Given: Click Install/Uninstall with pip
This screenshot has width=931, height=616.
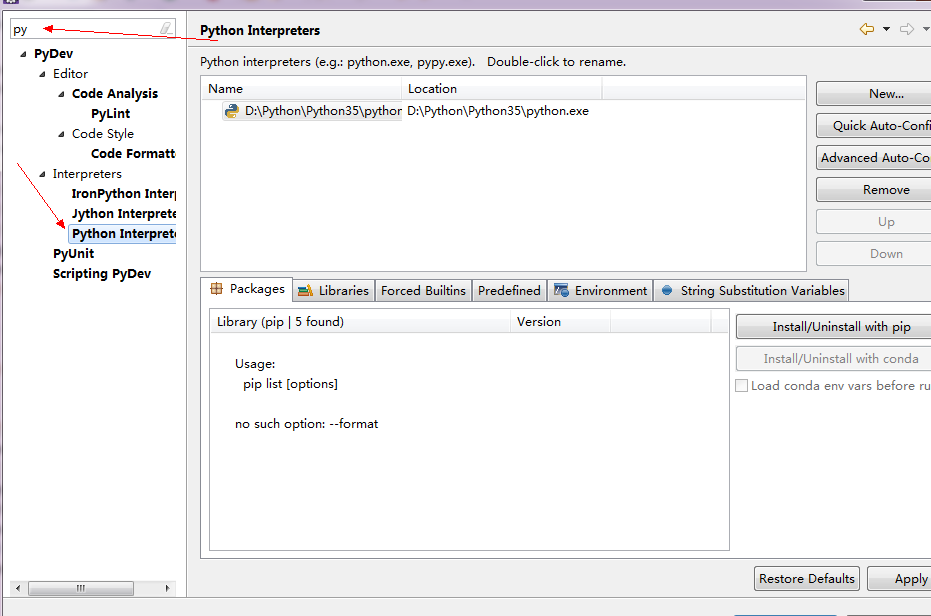Looking at the screenshot, I should [x=834, y=327].
